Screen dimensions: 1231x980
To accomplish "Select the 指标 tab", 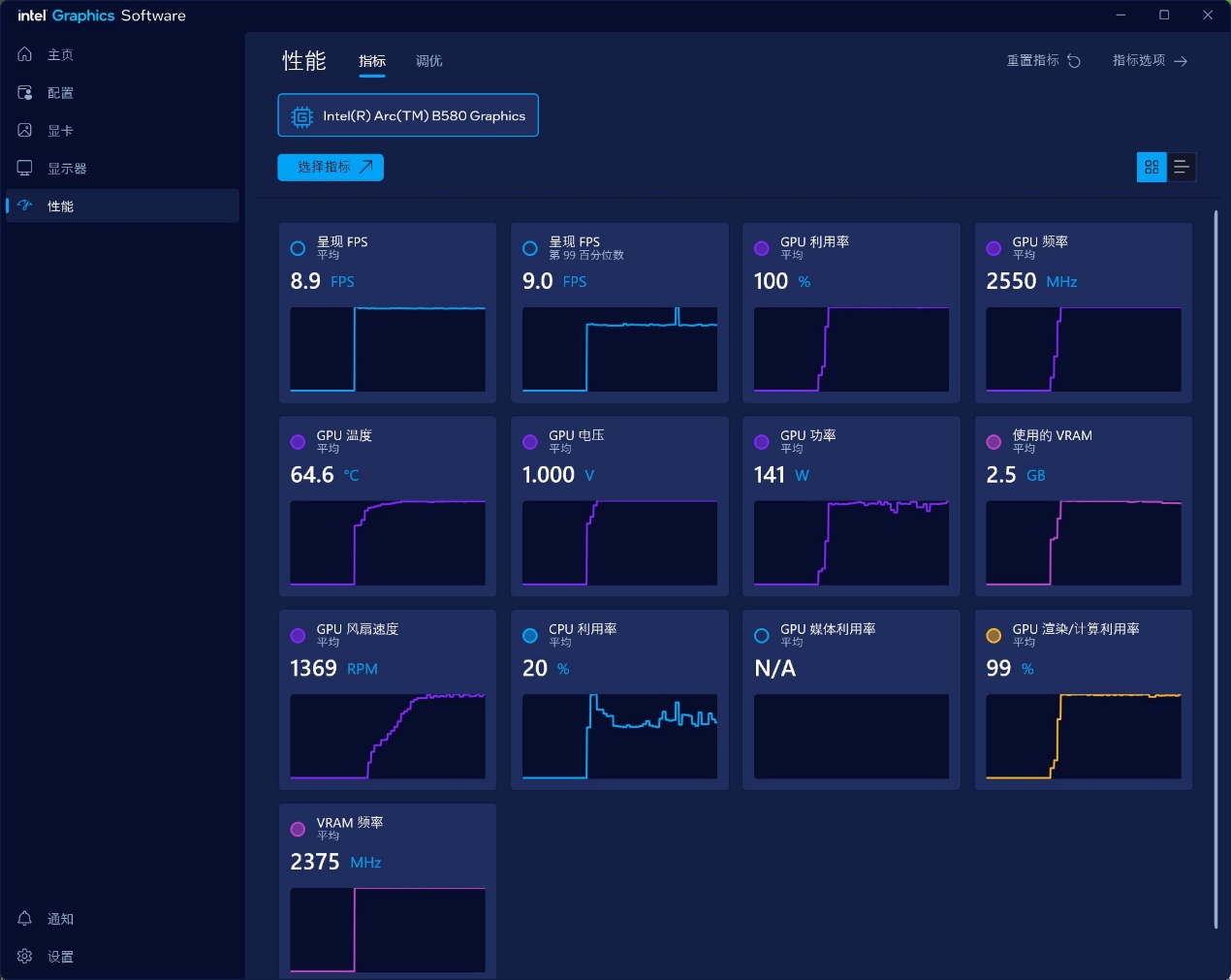I will [372, 61].
